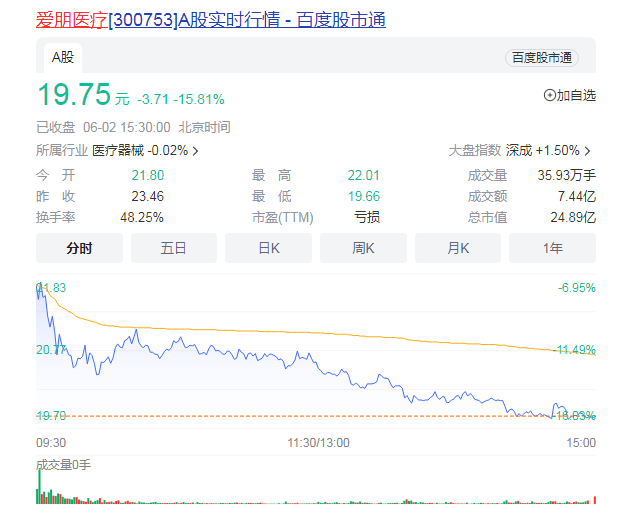Open the 深成 index link
621x515 pixels.
518,150
